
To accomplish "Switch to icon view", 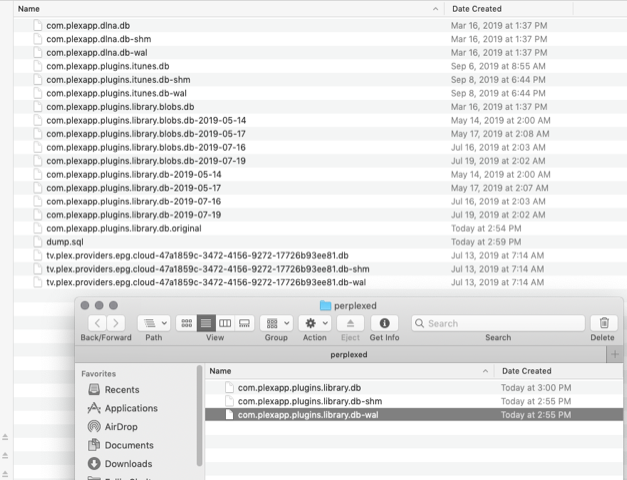I will pyautogui.click(x=187, y=323).
